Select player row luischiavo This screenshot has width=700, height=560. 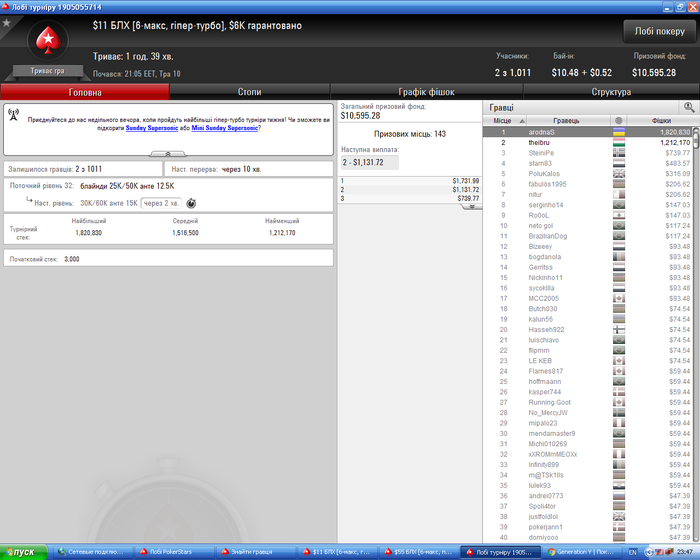(588, 340)
